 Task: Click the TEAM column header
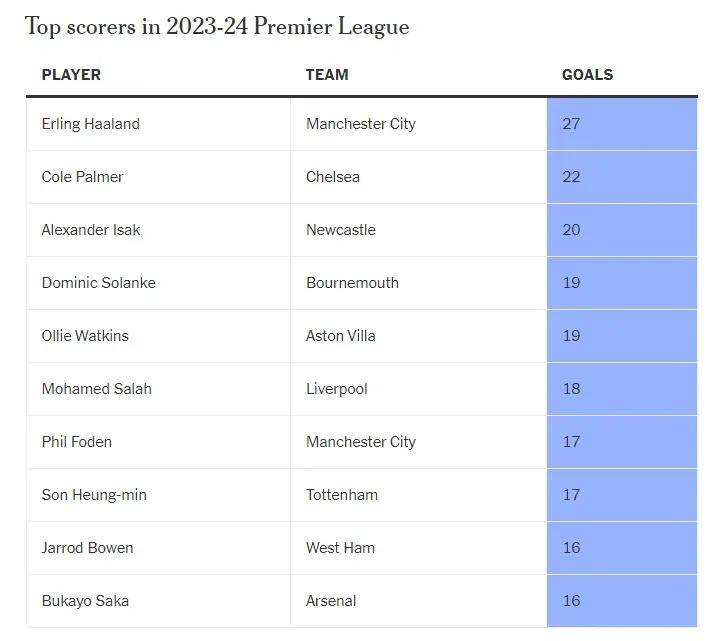tap(327, 75)
